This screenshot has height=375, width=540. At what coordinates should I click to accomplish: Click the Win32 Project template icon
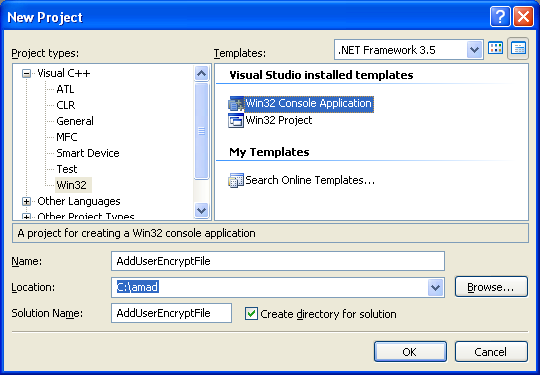click(236, 121)
